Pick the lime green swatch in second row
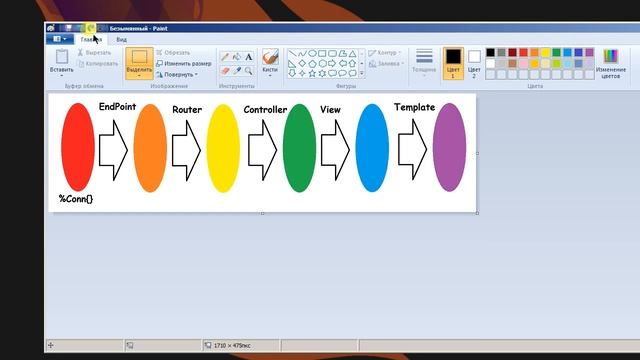Viewport: 640px width, 360px height. 557,64
